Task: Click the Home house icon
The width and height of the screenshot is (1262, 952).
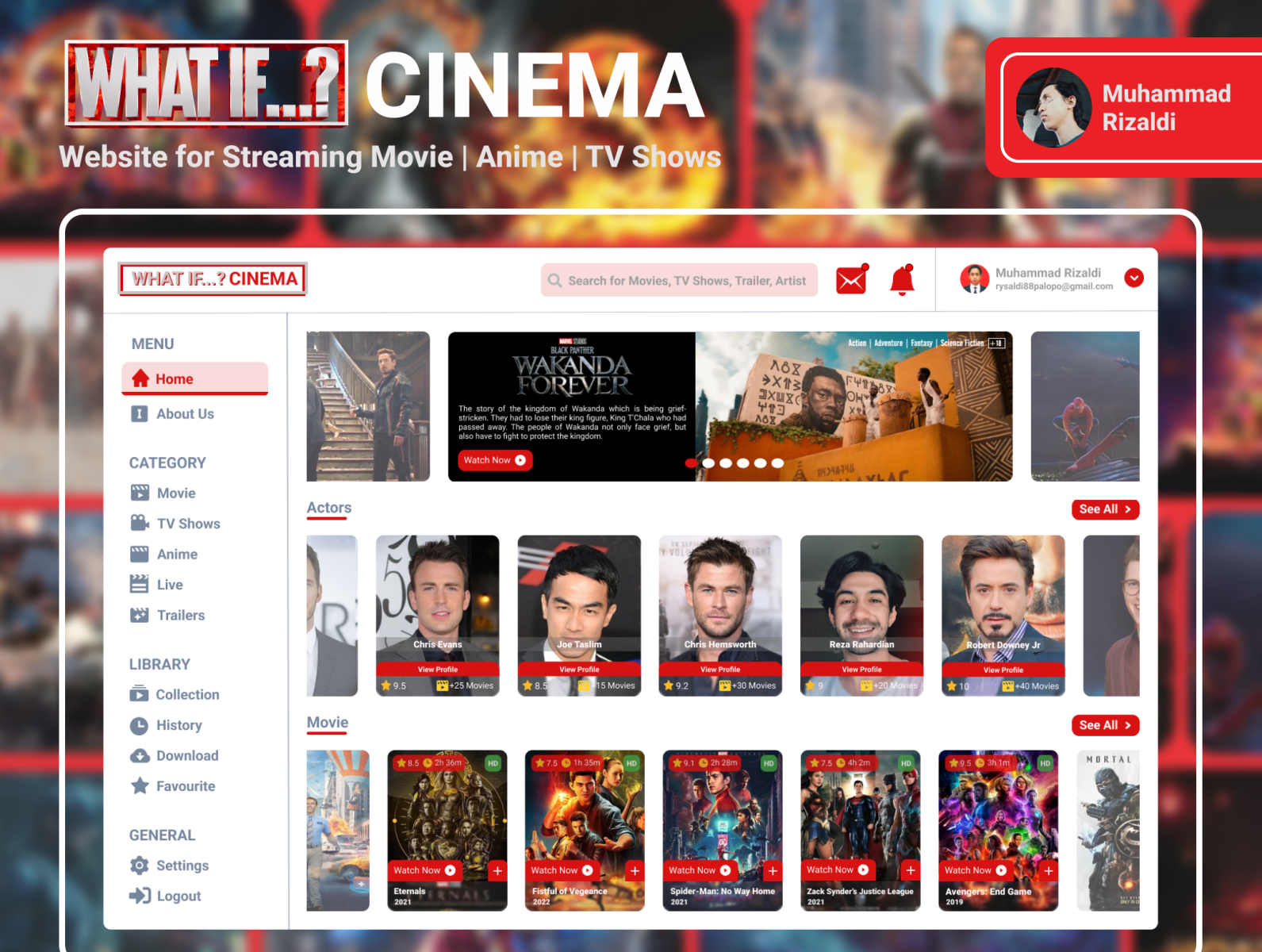Action: coord(140,378)
